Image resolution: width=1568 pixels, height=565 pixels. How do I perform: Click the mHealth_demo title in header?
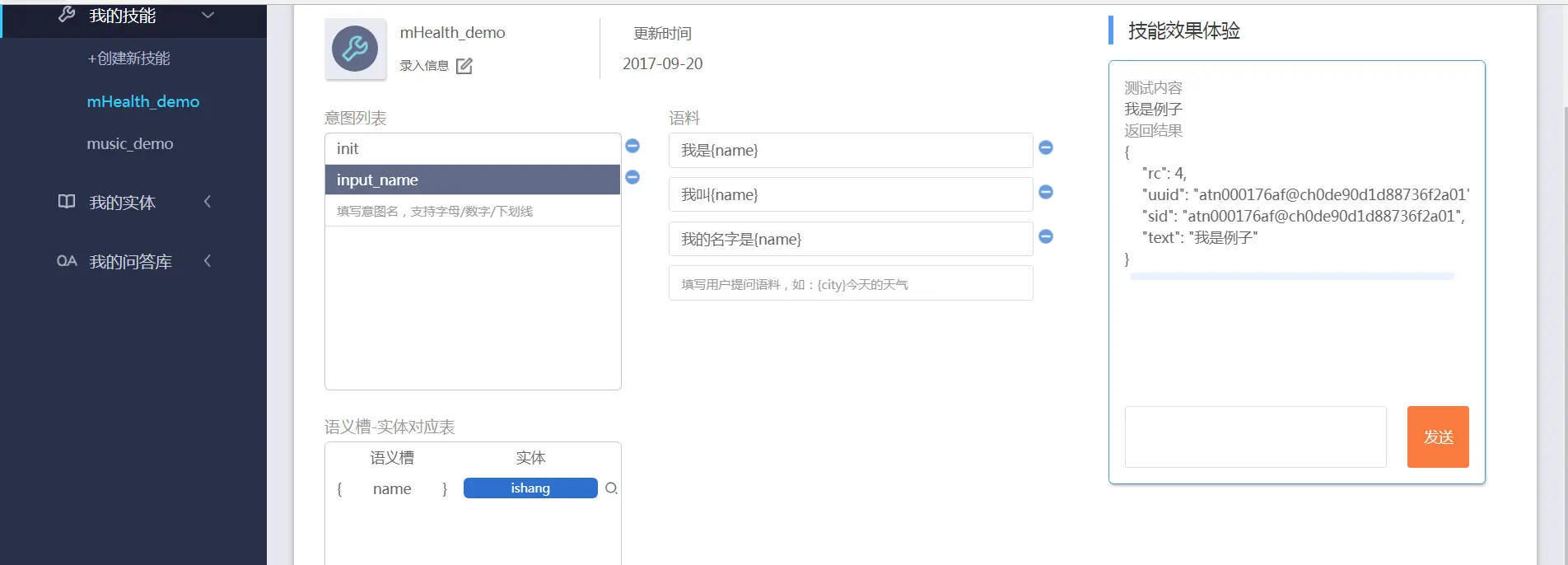453,32
